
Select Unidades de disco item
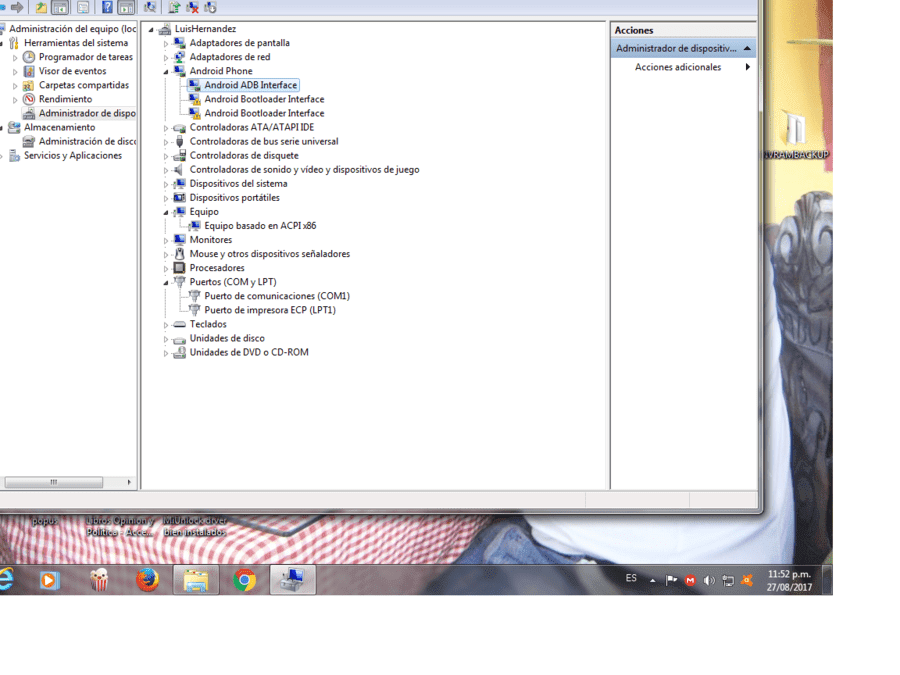pyautogui.click(x=227, y=338)
